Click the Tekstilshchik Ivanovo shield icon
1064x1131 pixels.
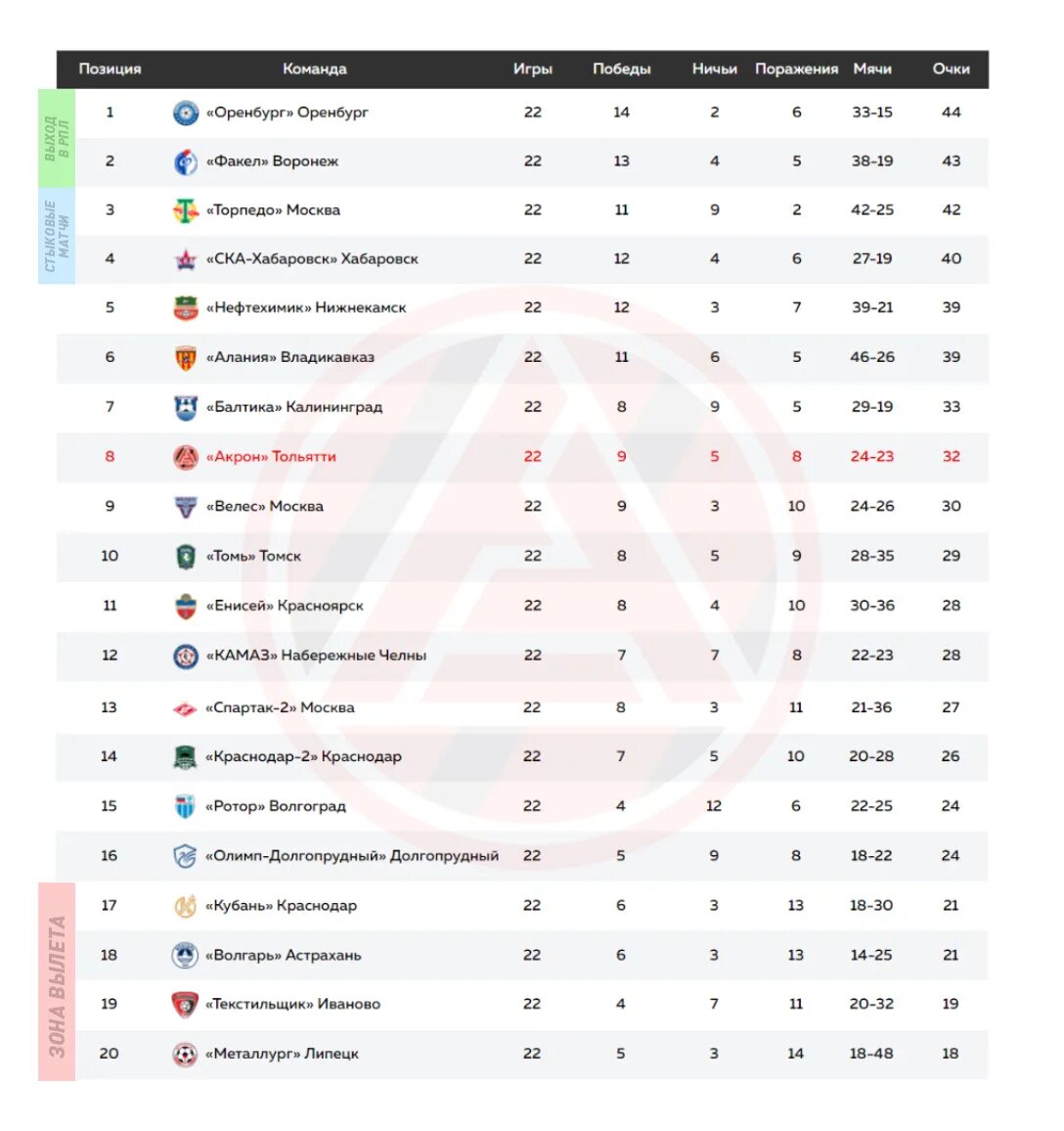(x=185, y=1005)
